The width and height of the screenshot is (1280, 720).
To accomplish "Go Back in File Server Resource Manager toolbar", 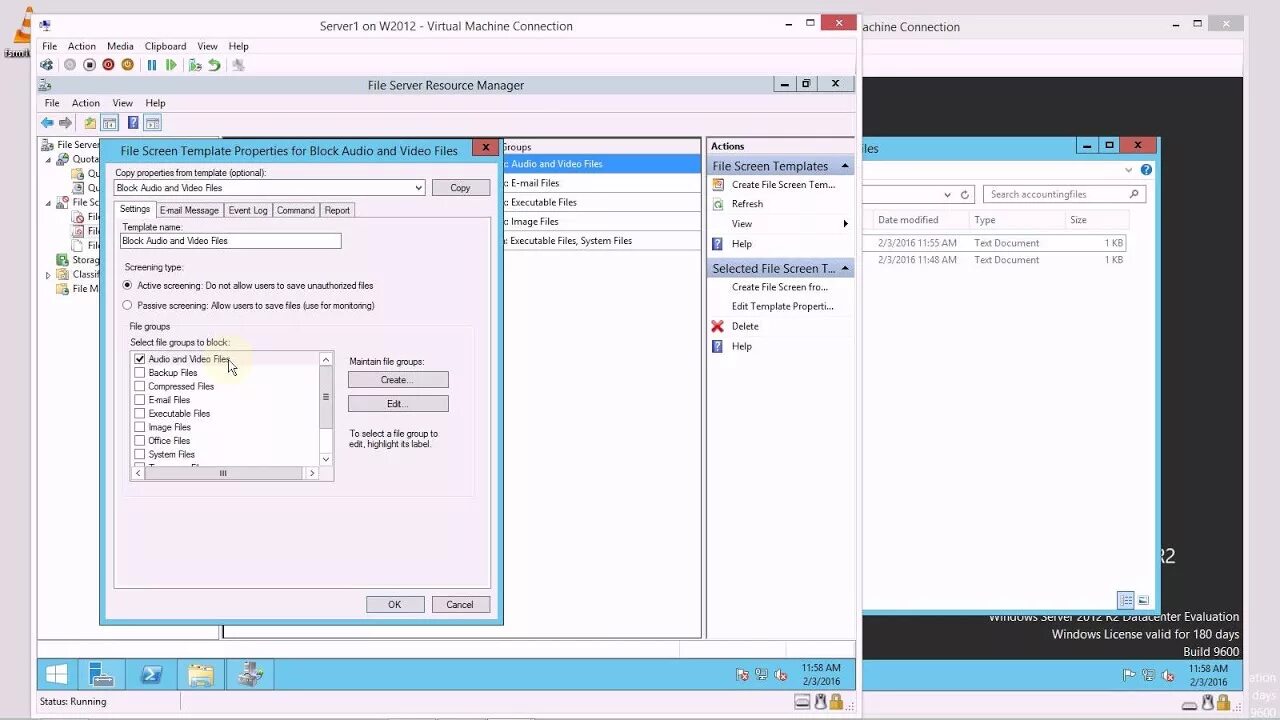I will 47,123.
